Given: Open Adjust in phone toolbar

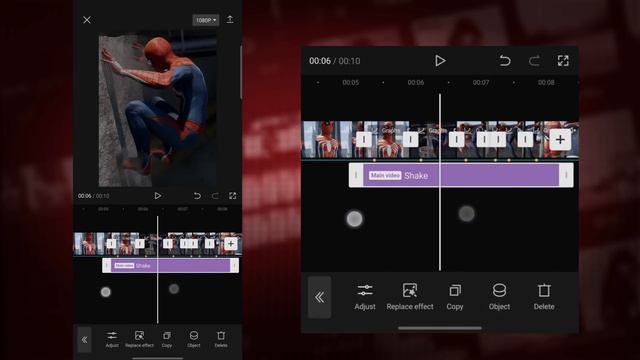Looking at the screenshot, I should 112,339.
